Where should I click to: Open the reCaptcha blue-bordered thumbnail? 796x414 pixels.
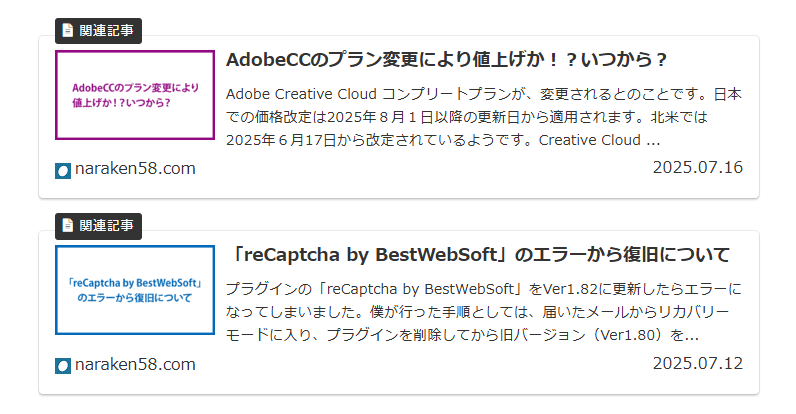point(135,290)
